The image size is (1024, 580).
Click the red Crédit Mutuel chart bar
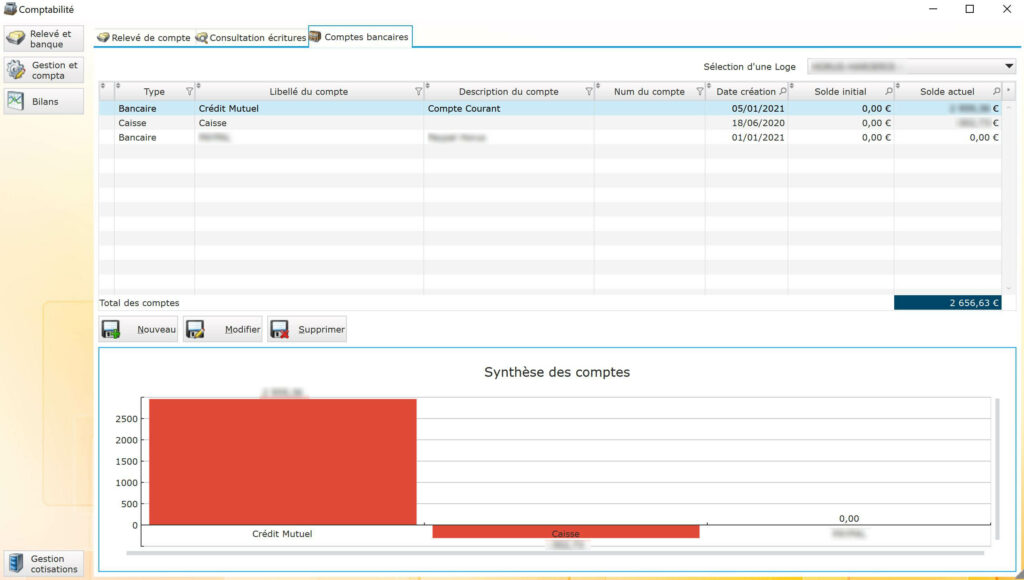(283, 460)
